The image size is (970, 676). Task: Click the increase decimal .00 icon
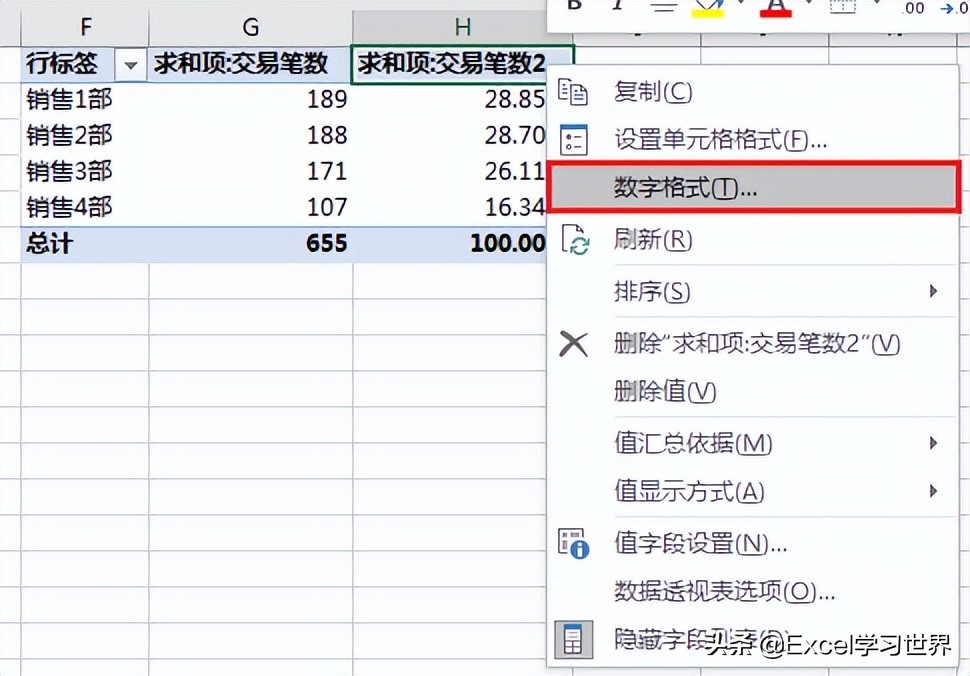912,7
